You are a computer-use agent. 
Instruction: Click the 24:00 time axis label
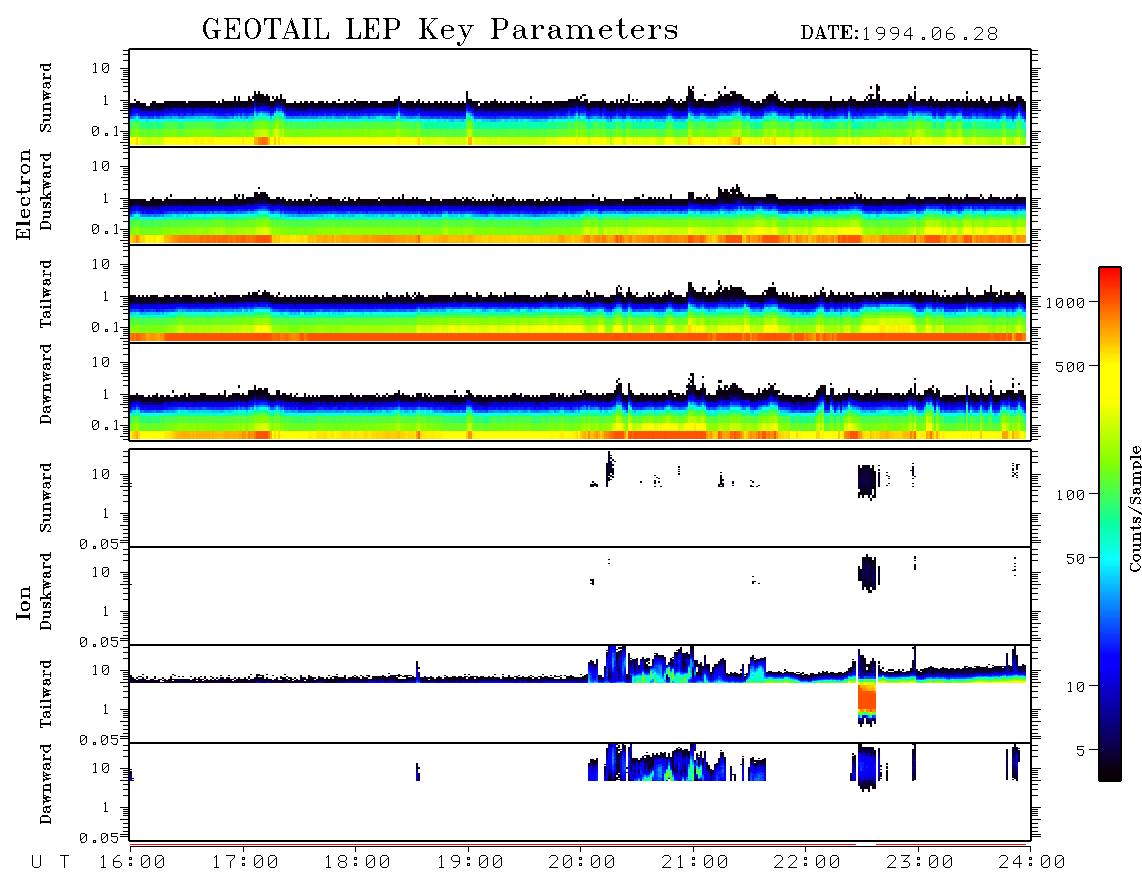click(1032, 862)
